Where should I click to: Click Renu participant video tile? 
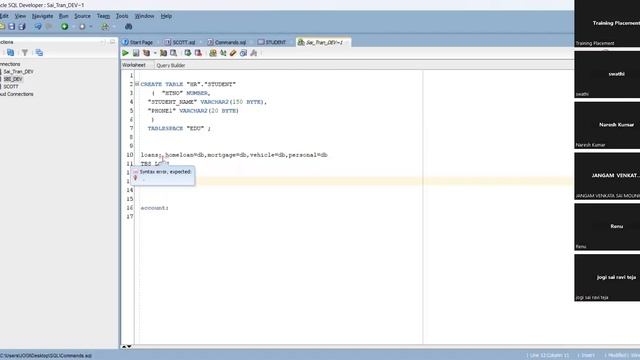pyautogui.click(x=607, y=227)
